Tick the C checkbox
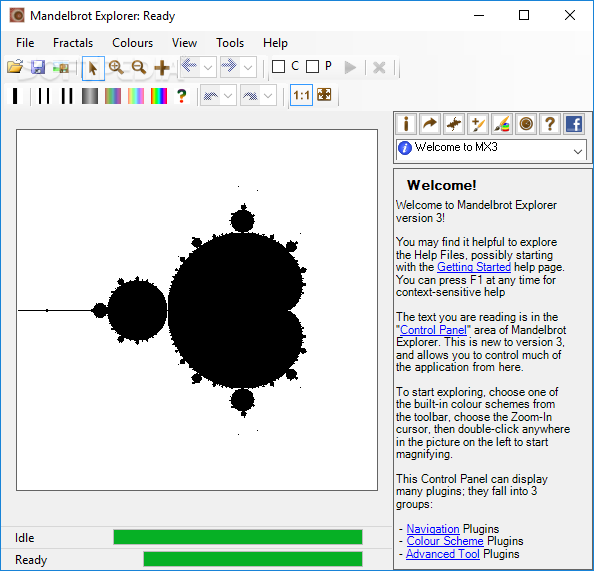594x571 pixels. [x=278, y=67]
